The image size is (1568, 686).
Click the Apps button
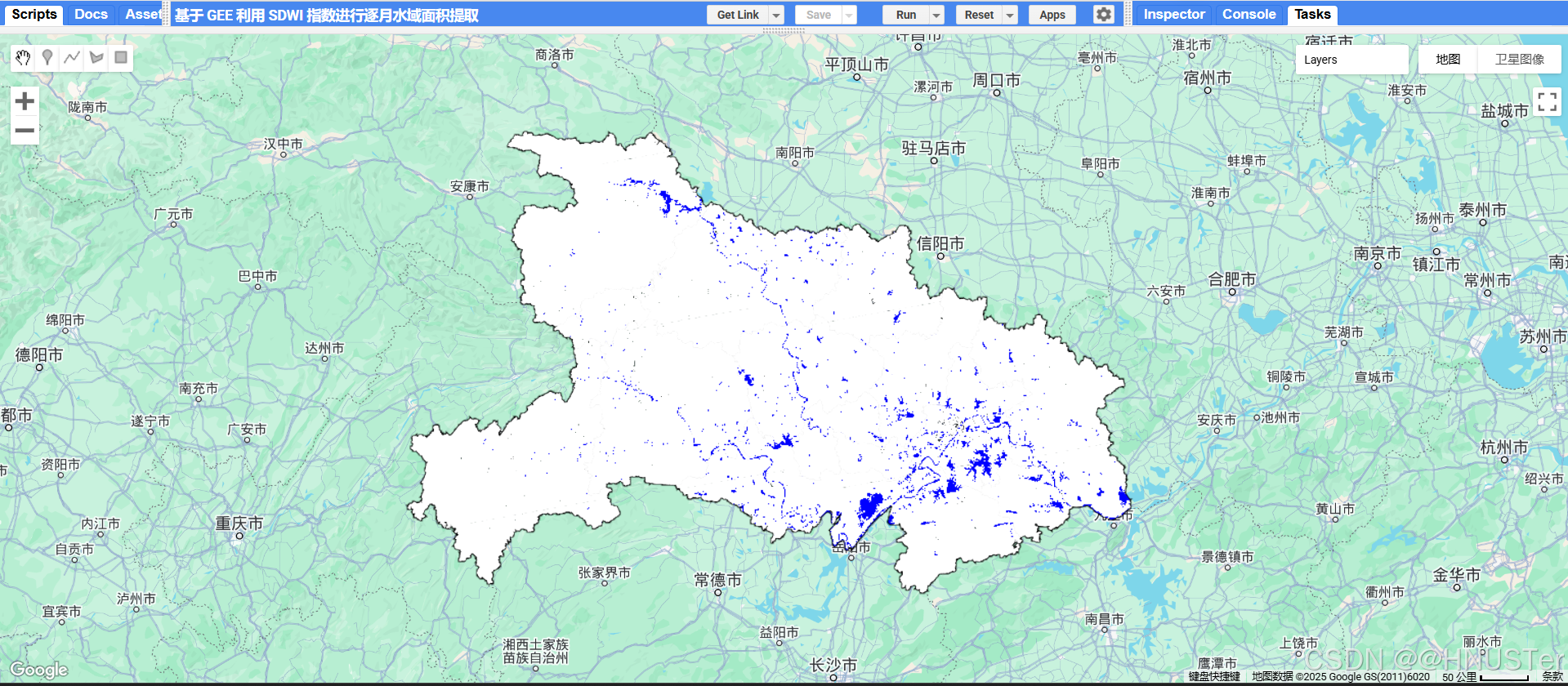[1052, 15]
